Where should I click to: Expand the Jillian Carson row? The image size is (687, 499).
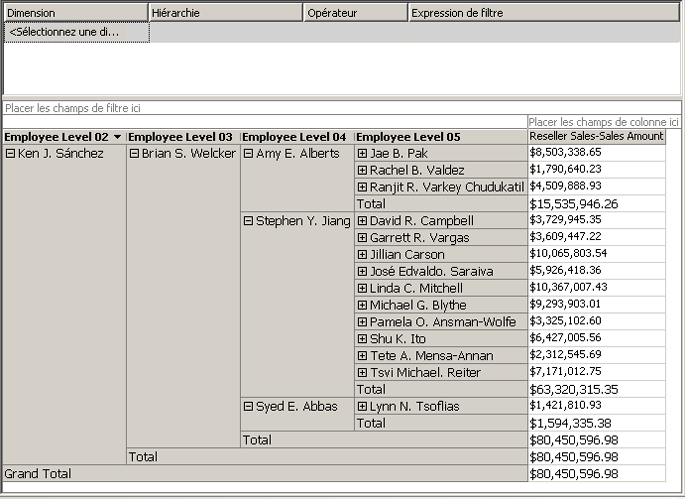click(362, 255)
